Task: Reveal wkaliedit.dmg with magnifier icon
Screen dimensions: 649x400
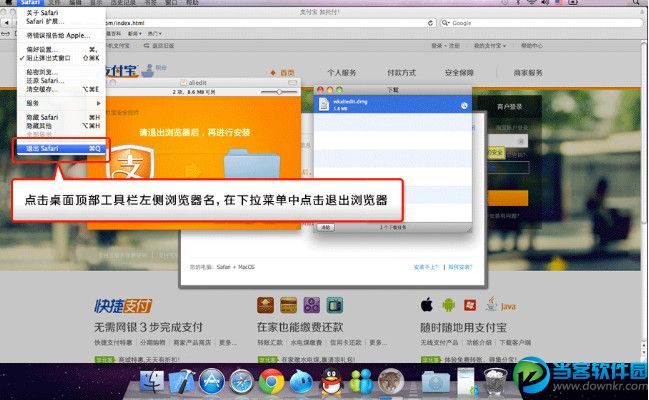Action: coord(464,106)
